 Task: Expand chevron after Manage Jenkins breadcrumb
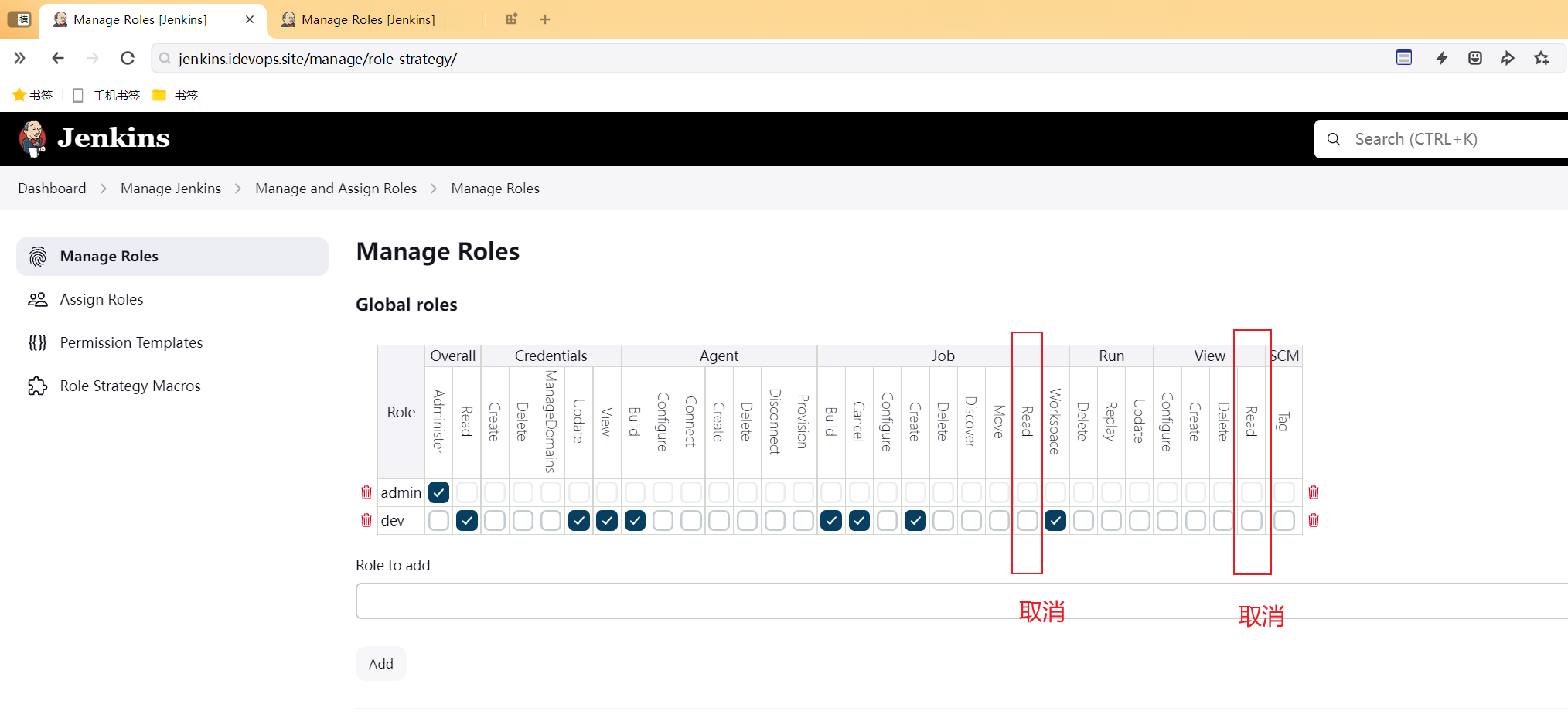click(238, 189)
